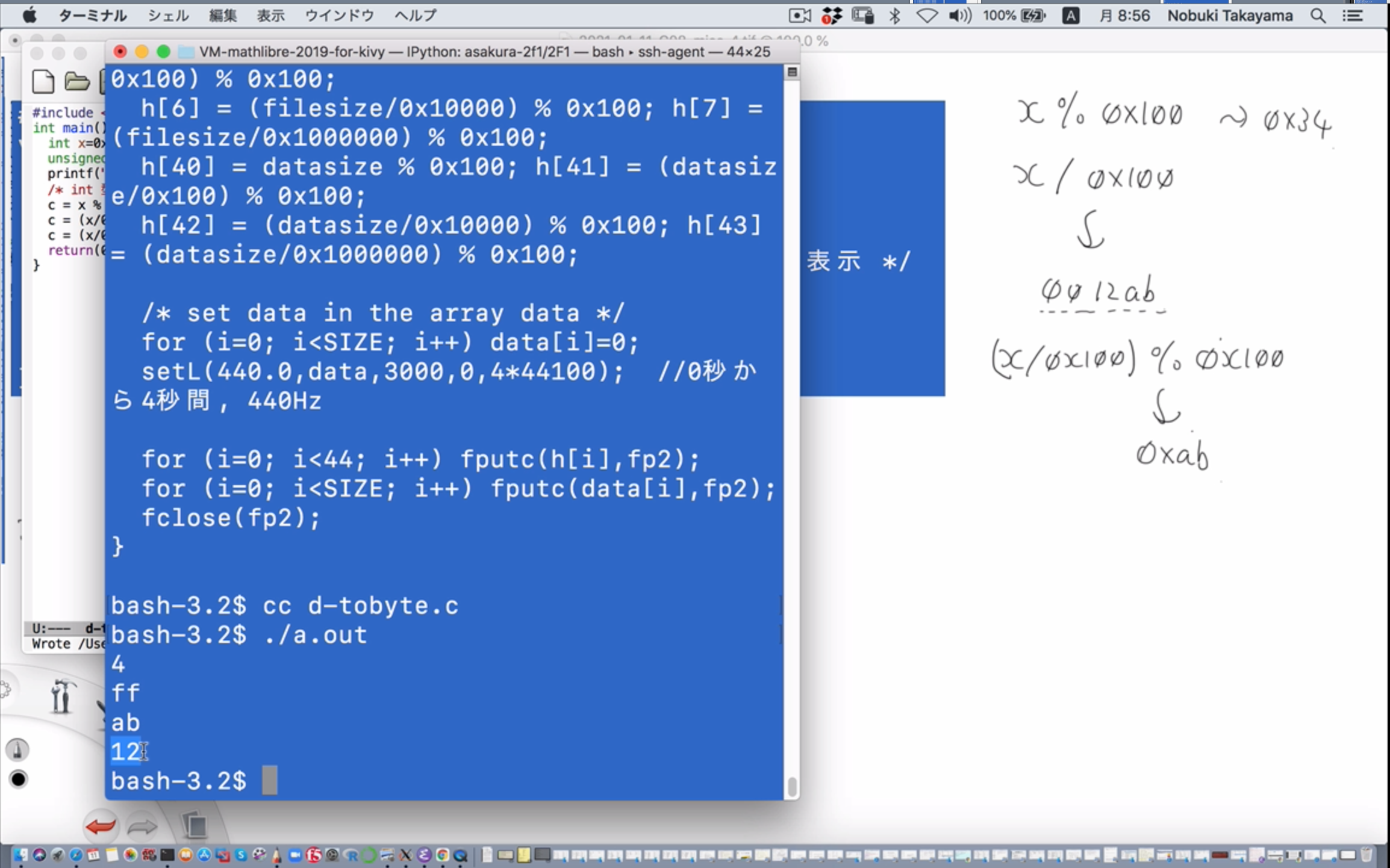Open the red f5 app from the Dock
Image resolution: width=1390 pixels, height=868 pixels.
[314, 855]
